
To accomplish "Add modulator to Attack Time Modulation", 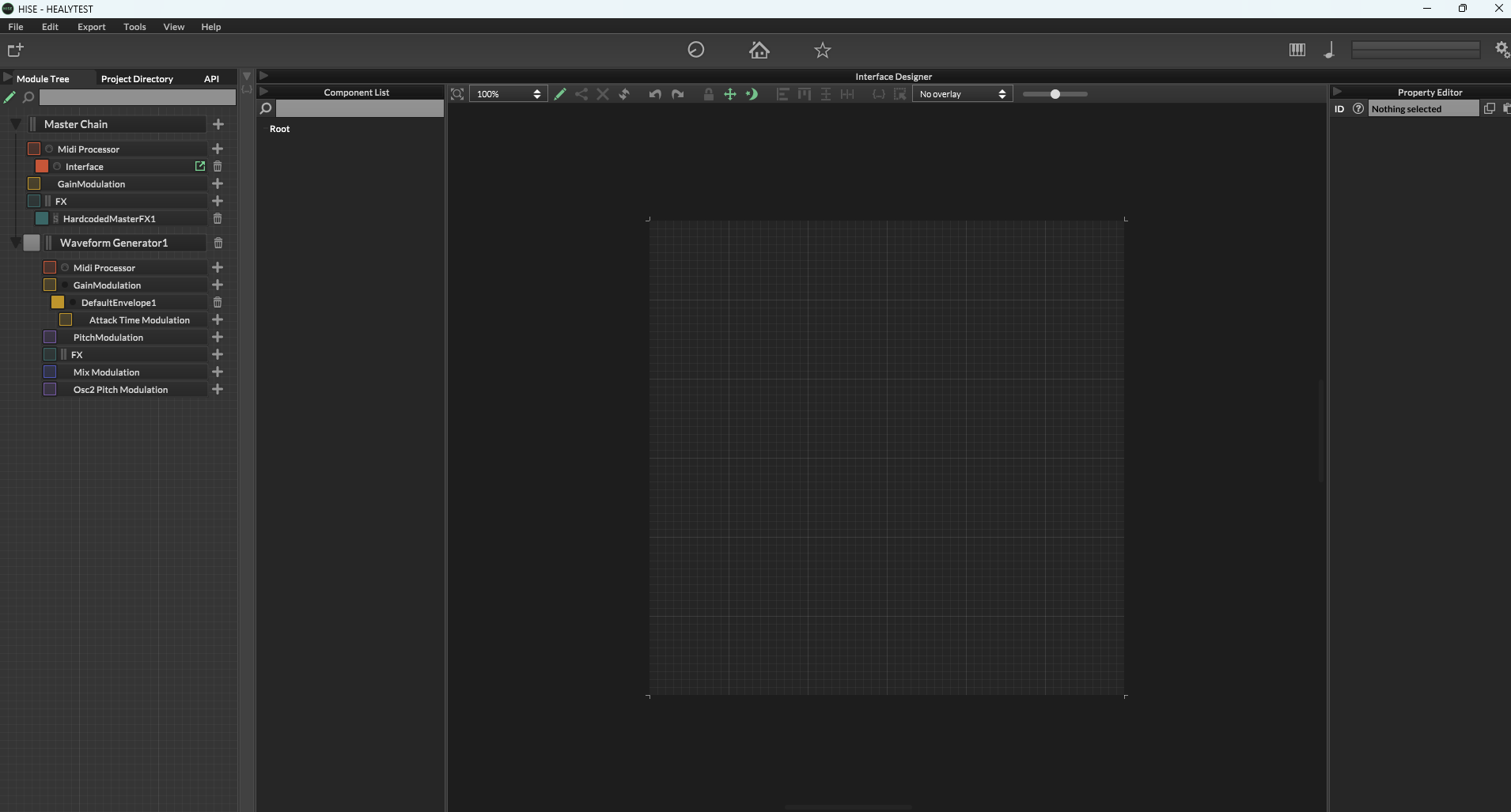I will pyautogui.click(x=218, y=319).
